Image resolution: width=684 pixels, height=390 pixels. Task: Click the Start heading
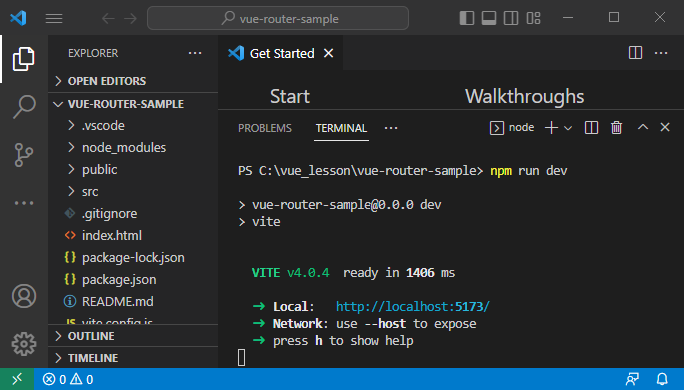(290, 96)
